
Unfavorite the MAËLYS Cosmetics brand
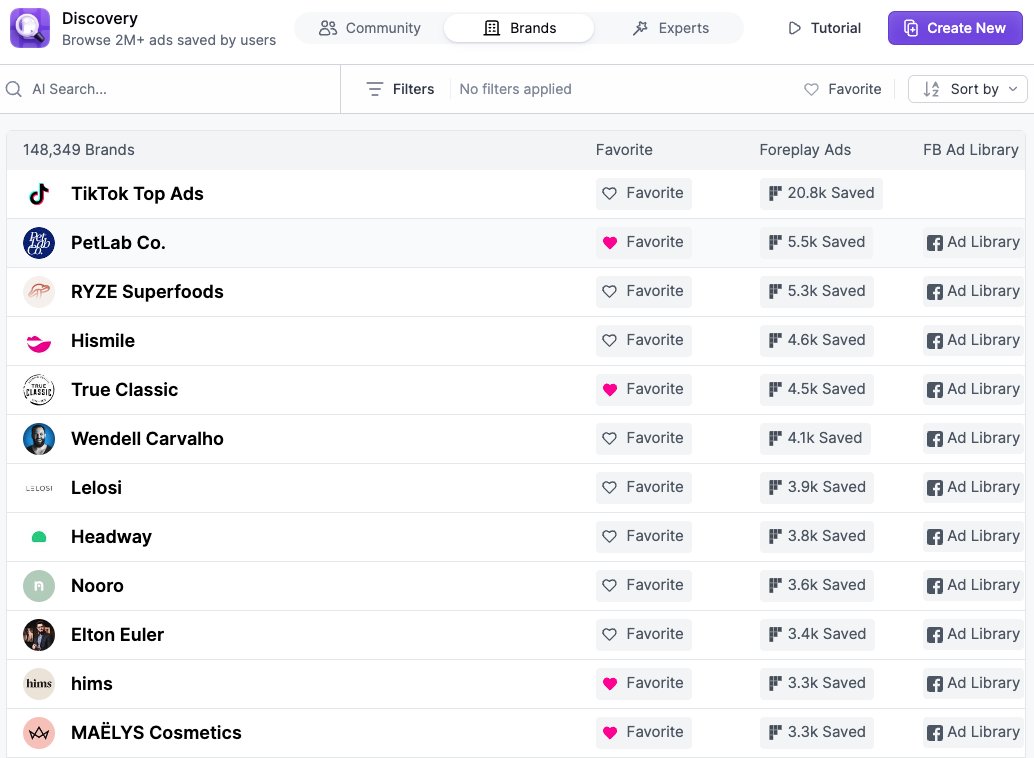click(x=644, y=732)
